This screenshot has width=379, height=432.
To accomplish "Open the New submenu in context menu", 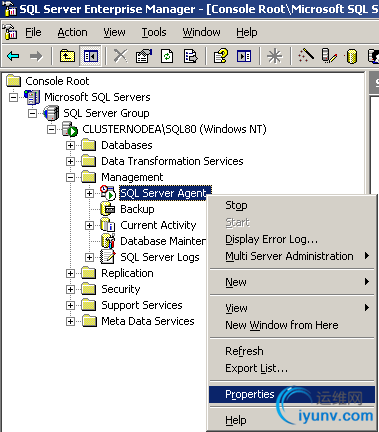I will [x=291, y=282].
